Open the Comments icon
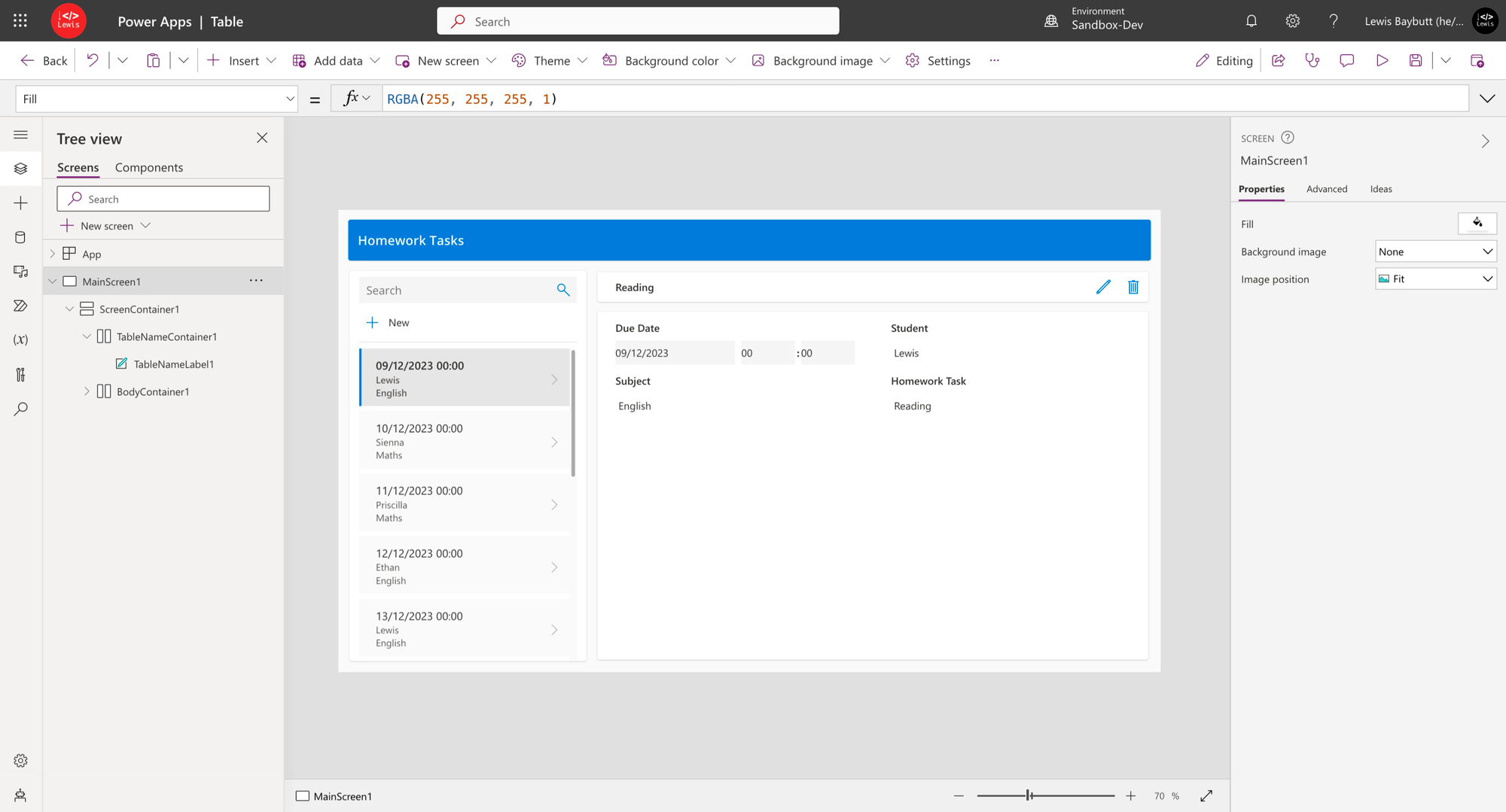 point(1347,60)
